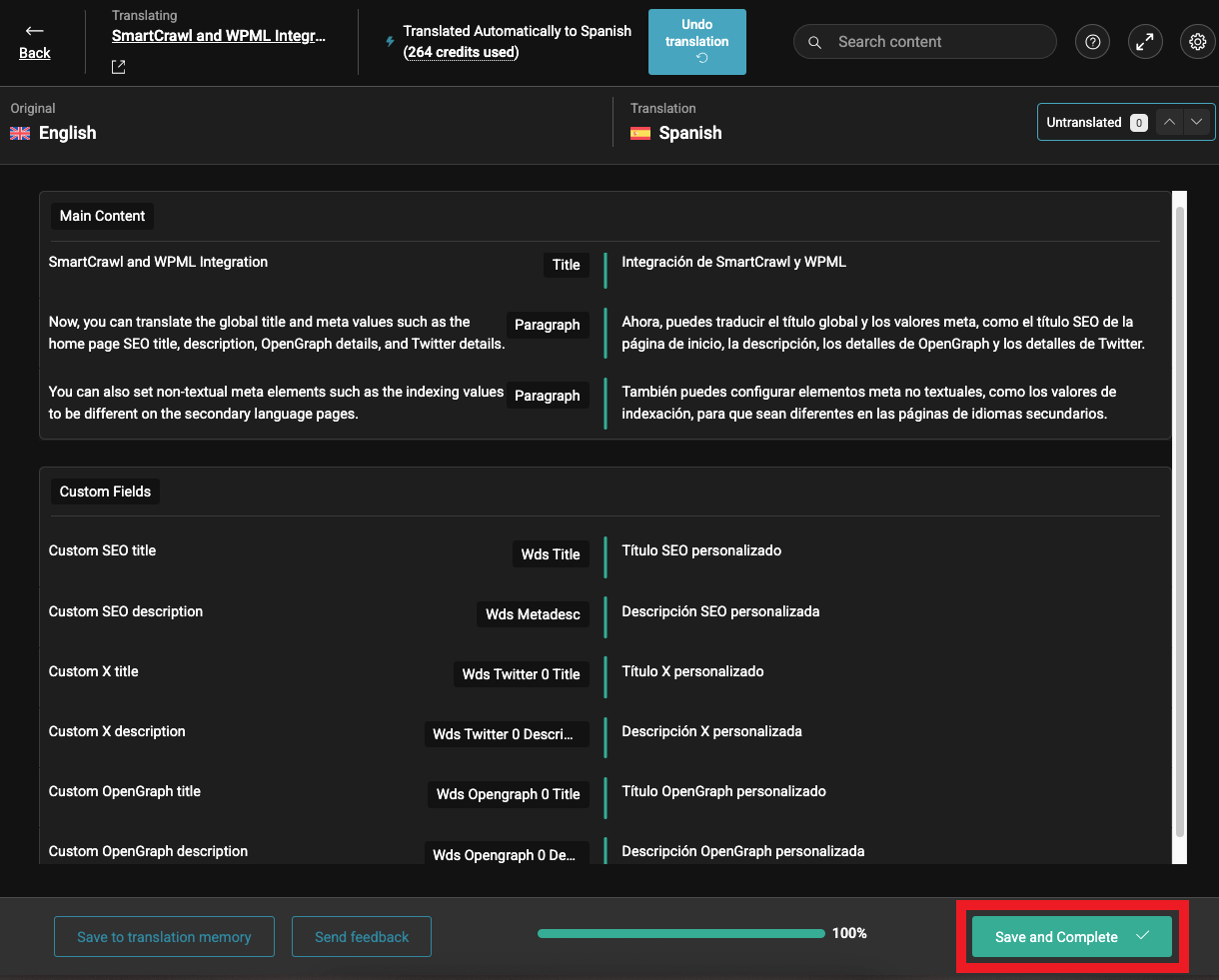Click the search magnifier icon
The image size is (1219, 980).
pos(814,42)
